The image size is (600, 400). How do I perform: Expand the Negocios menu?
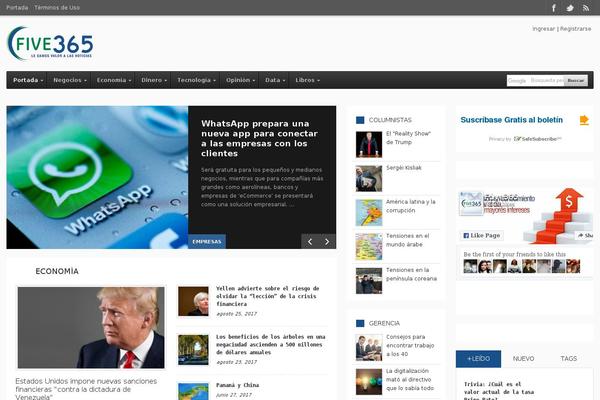(x=70, y=80)
